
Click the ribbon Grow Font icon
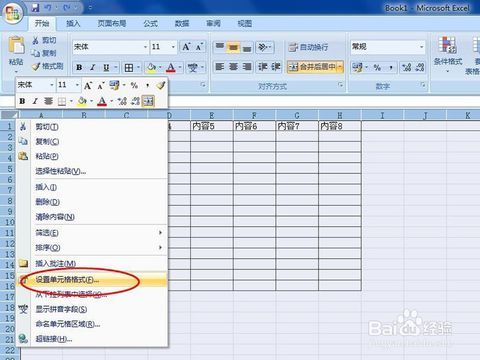pyautogui.click(x=186, y=47)
